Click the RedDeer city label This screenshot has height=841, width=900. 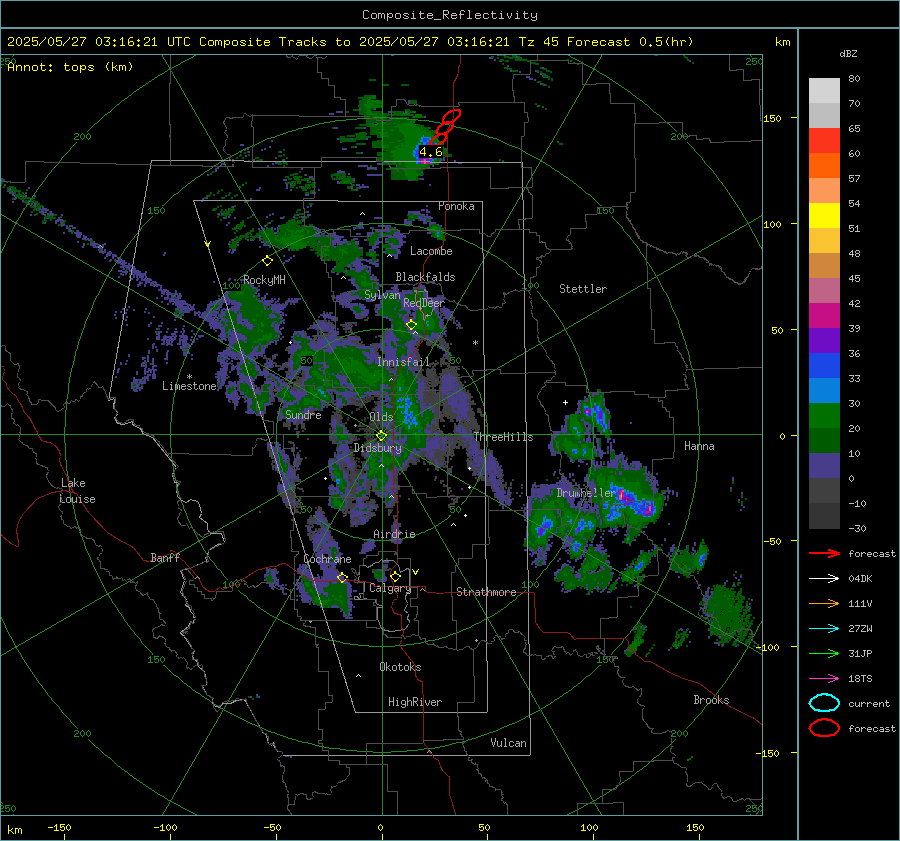click(x=424, y=303)
